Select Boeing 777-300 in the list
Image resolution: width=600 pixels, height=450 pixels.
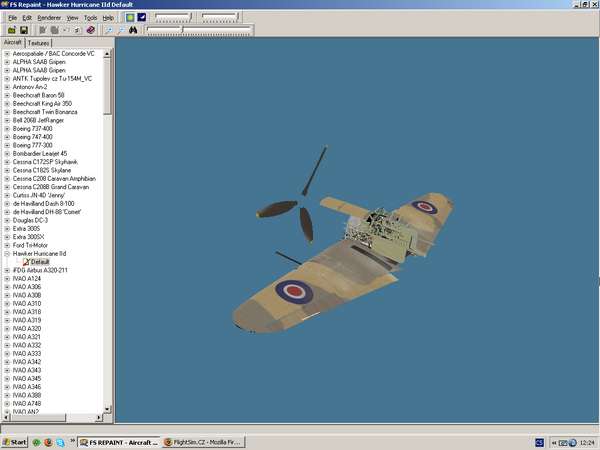[x=33, y=145]
